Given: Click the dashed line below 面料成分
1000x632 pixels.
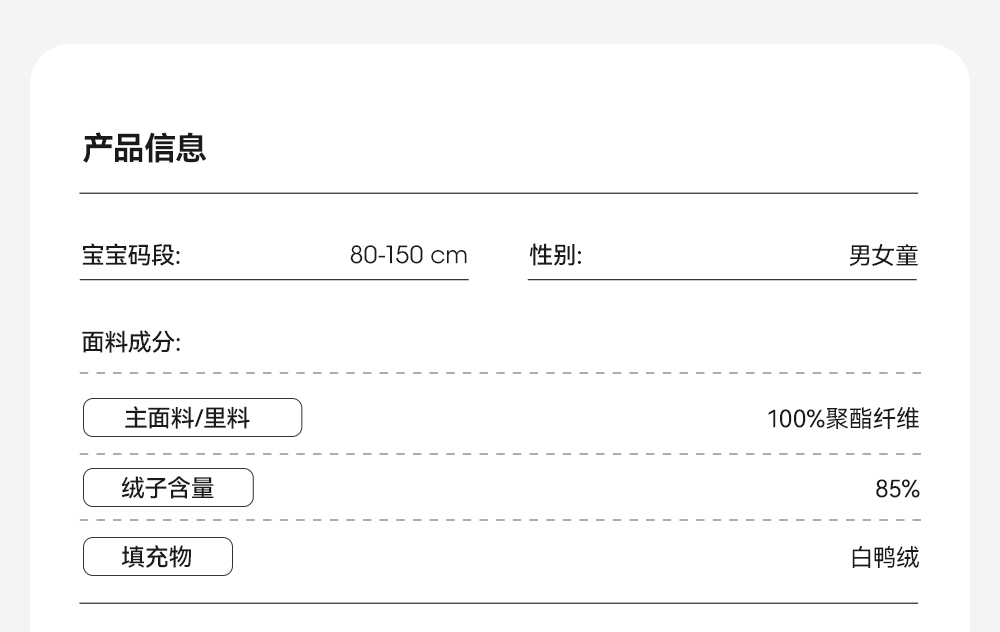Looking at the screenshot, I should 498,373.
